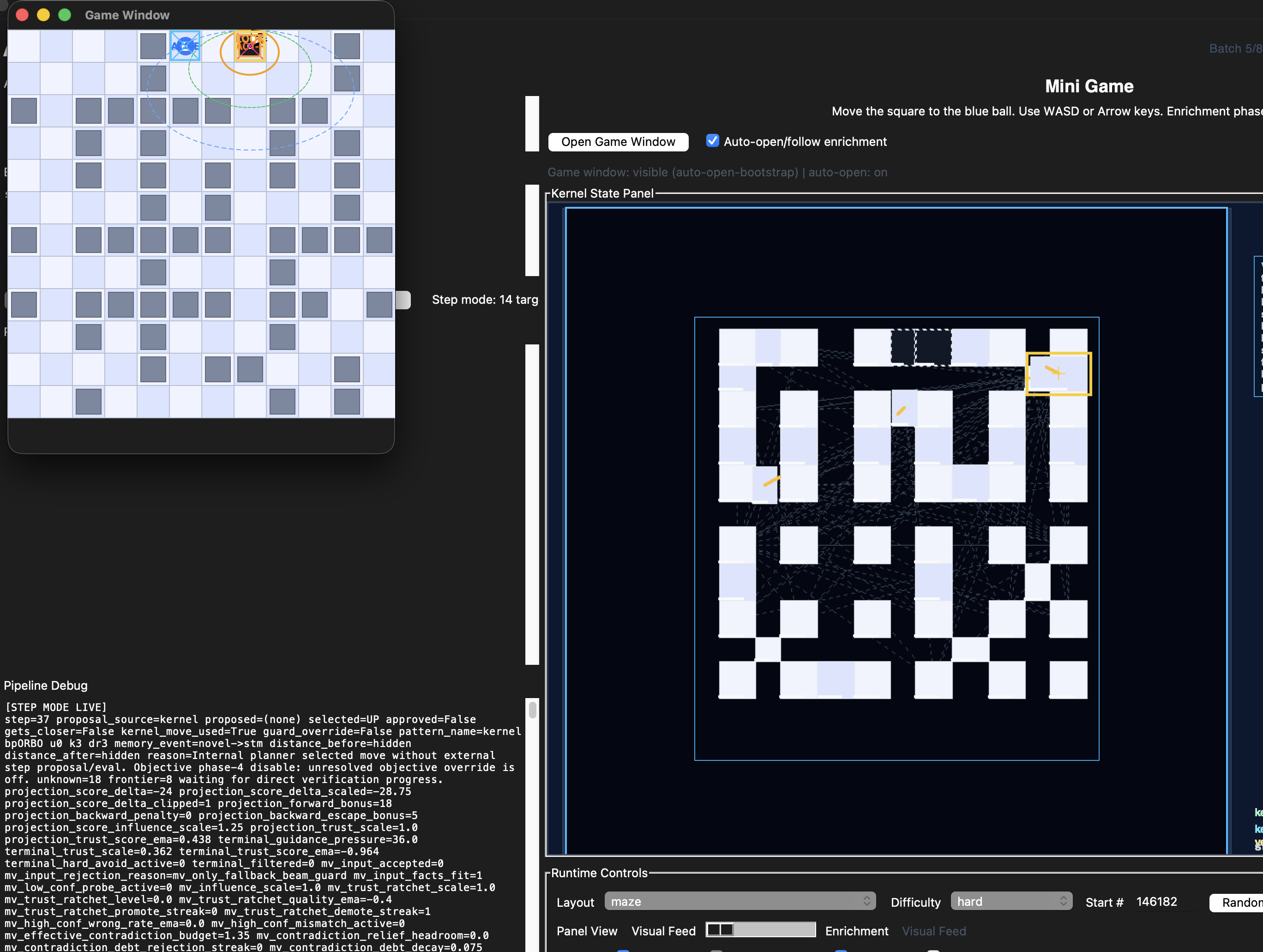This screenshot has width=1263, height=952.
Task: Click the dimmed 'Visual Feed' label after Enrichment
Action: (x=934, y=931)
